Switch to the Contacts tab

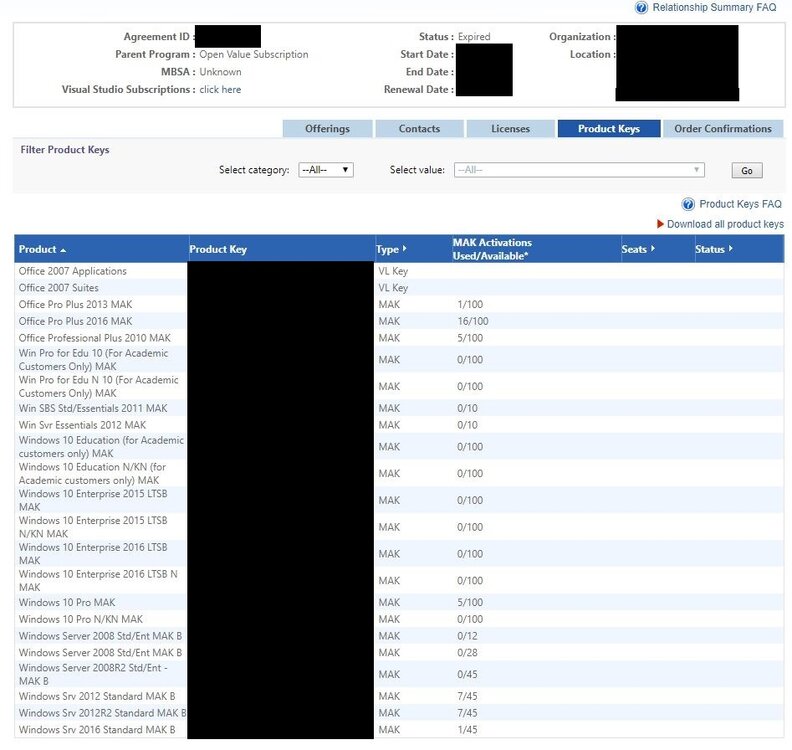(419, 129)
